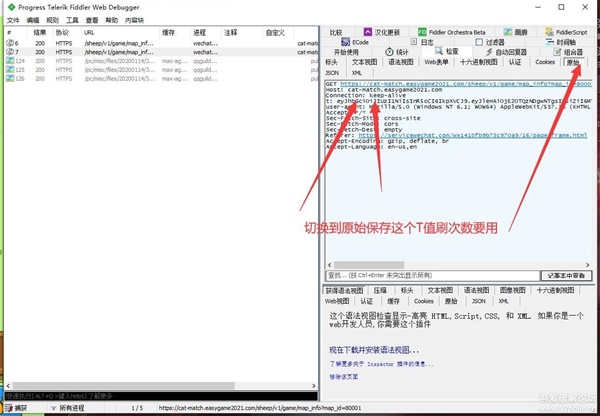600x416 pixels.
Task: Switch to the 开始使用 tab
Action: pyautogui.click(x=346, y=52)
